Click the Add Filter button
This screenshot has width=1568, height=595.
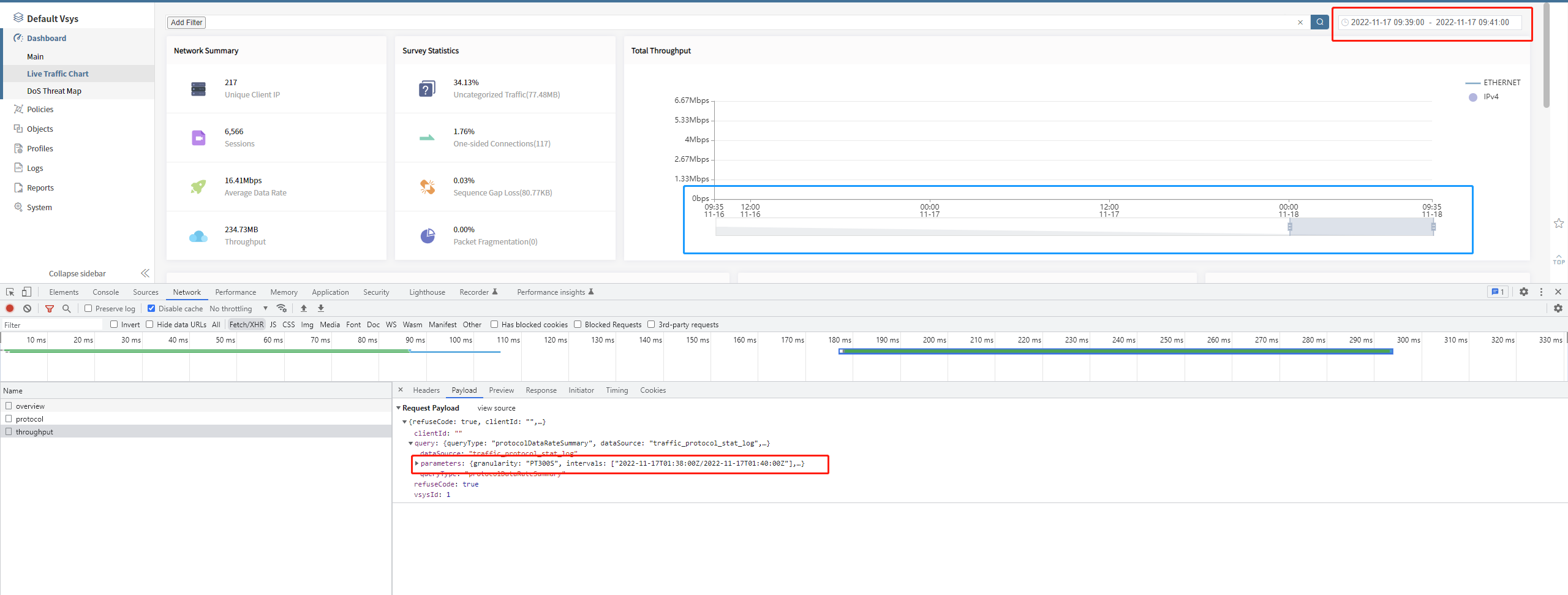[x=186, y=22]
